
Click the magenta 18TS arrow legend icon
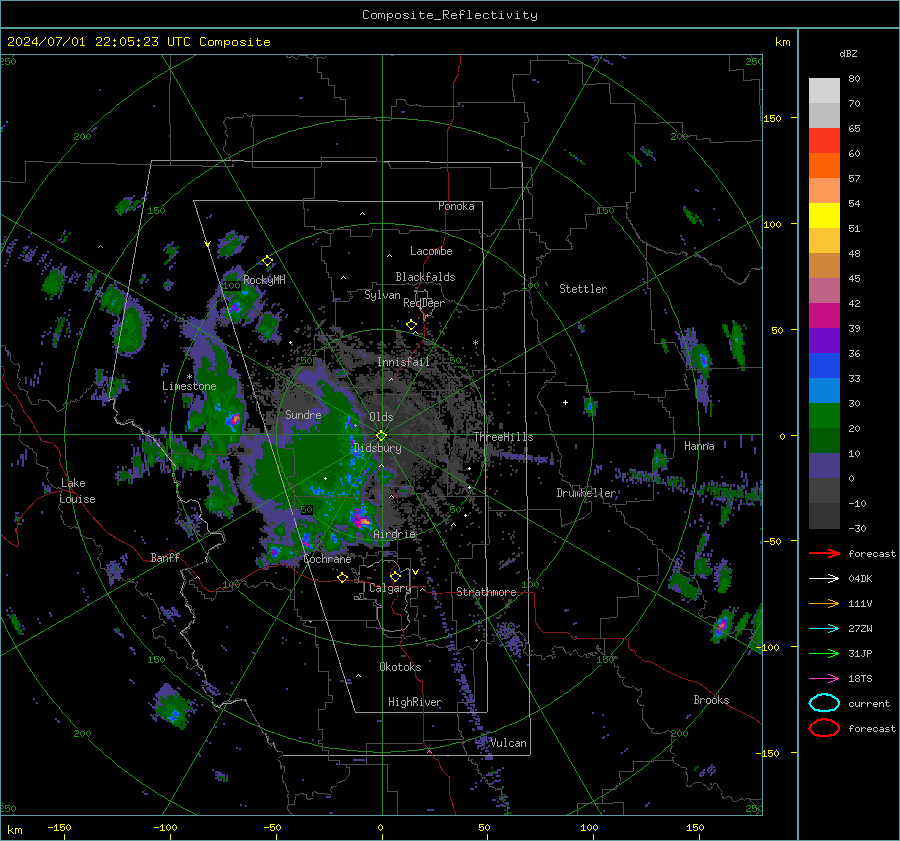pyautogui.click(x=824, y=679)
